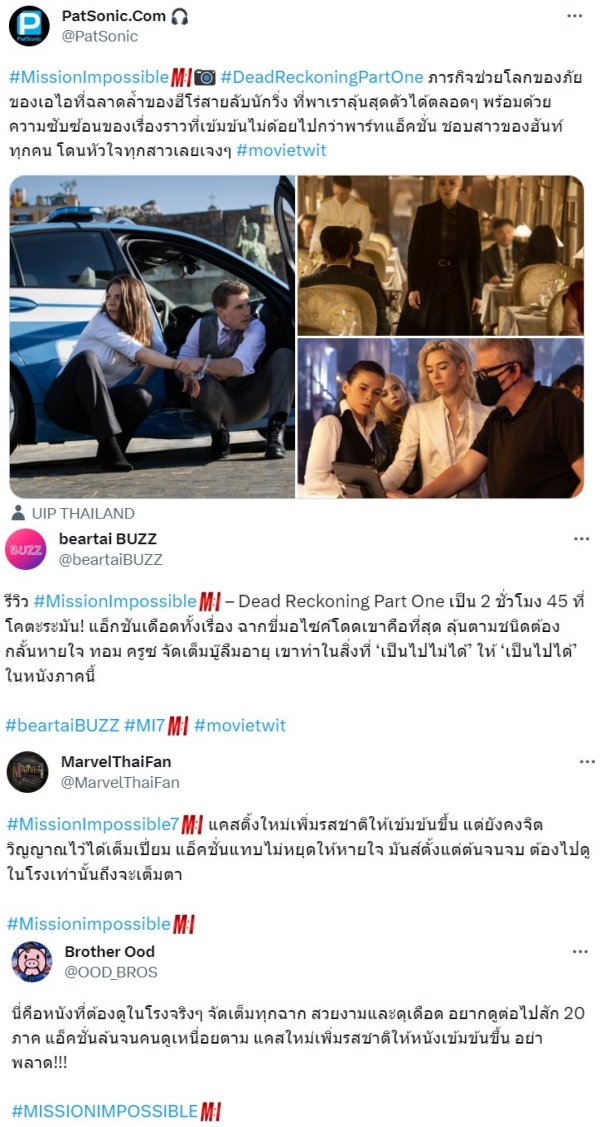Viewport: 600px width, 1127px height.
Task: Open more options on beartai BUZZ tweet
Action: 581,539
